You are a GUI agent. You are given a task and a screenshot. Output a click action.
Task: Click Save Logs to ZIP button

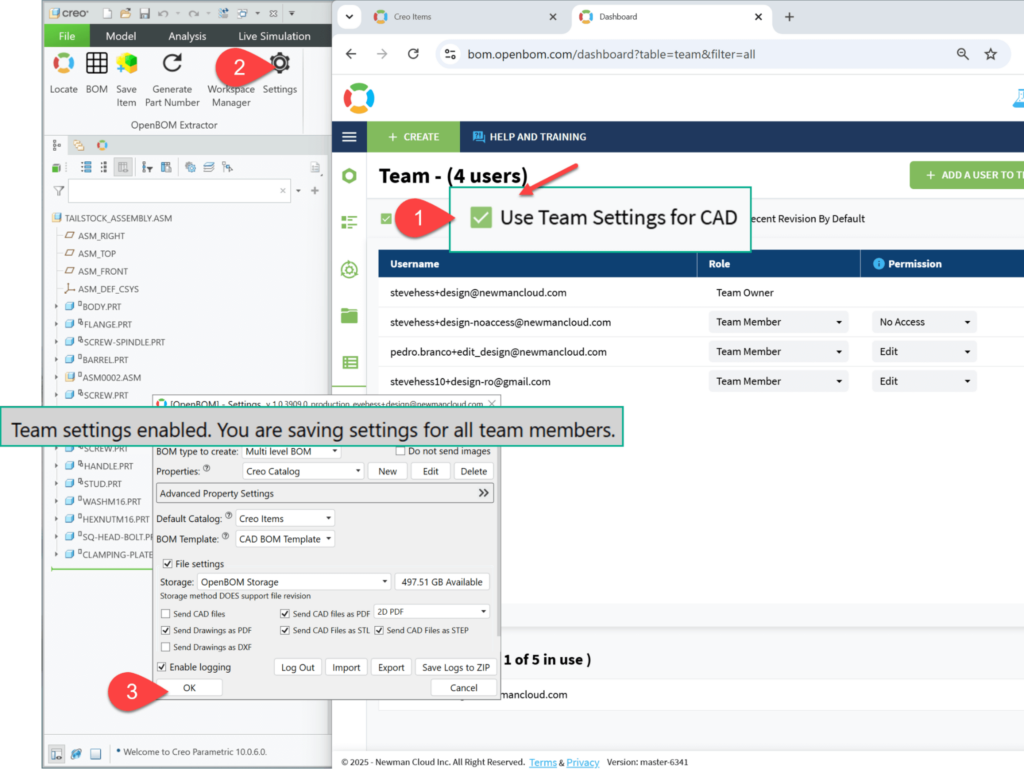(x=456, y=667)
